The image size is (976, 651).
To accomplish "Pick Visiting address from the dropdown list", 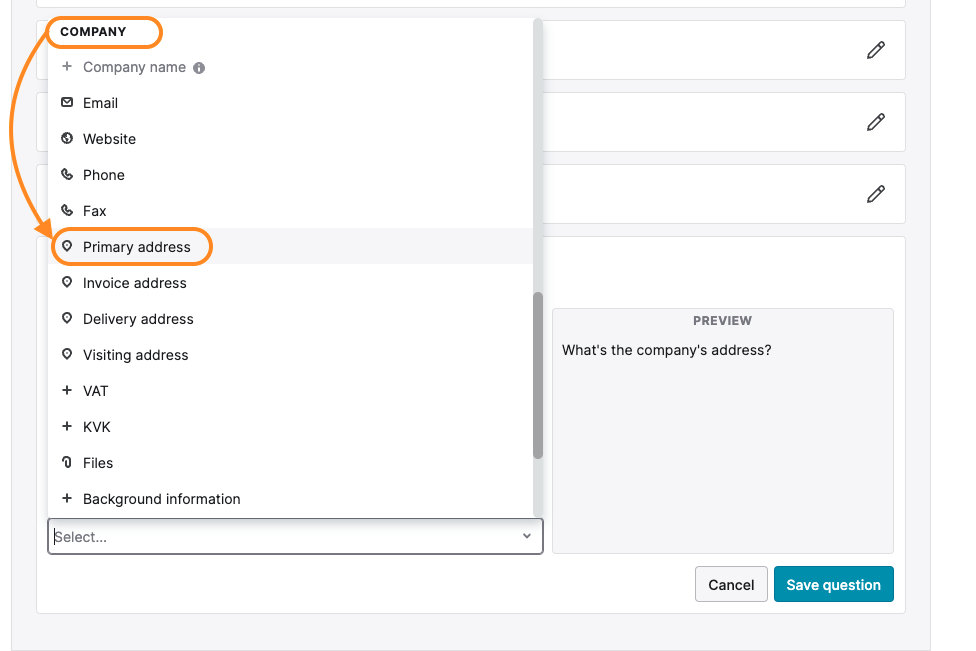I will pos(136,355).
